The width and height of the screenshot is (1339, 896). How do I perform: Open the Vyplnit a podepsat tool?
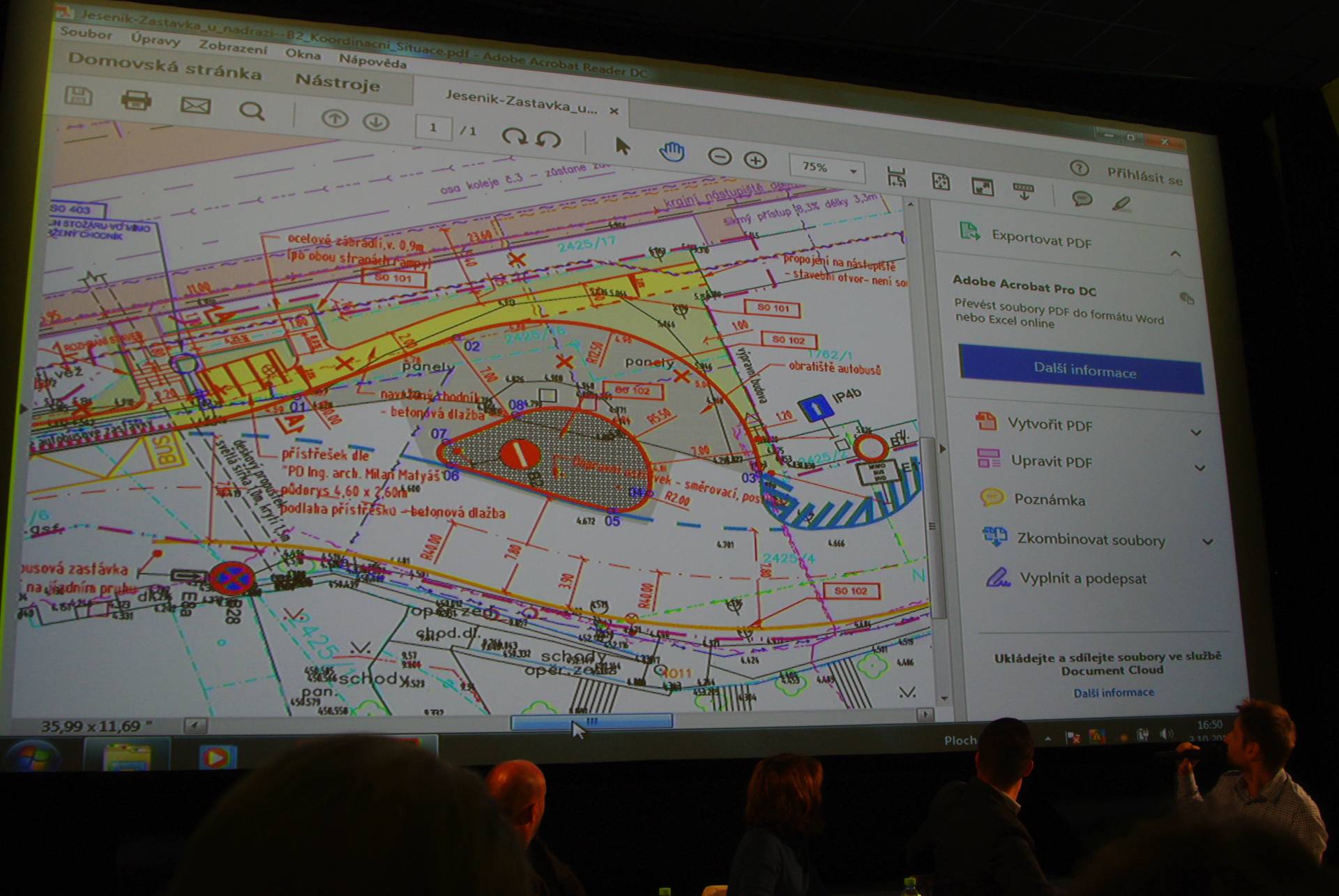click(1066, 578)
